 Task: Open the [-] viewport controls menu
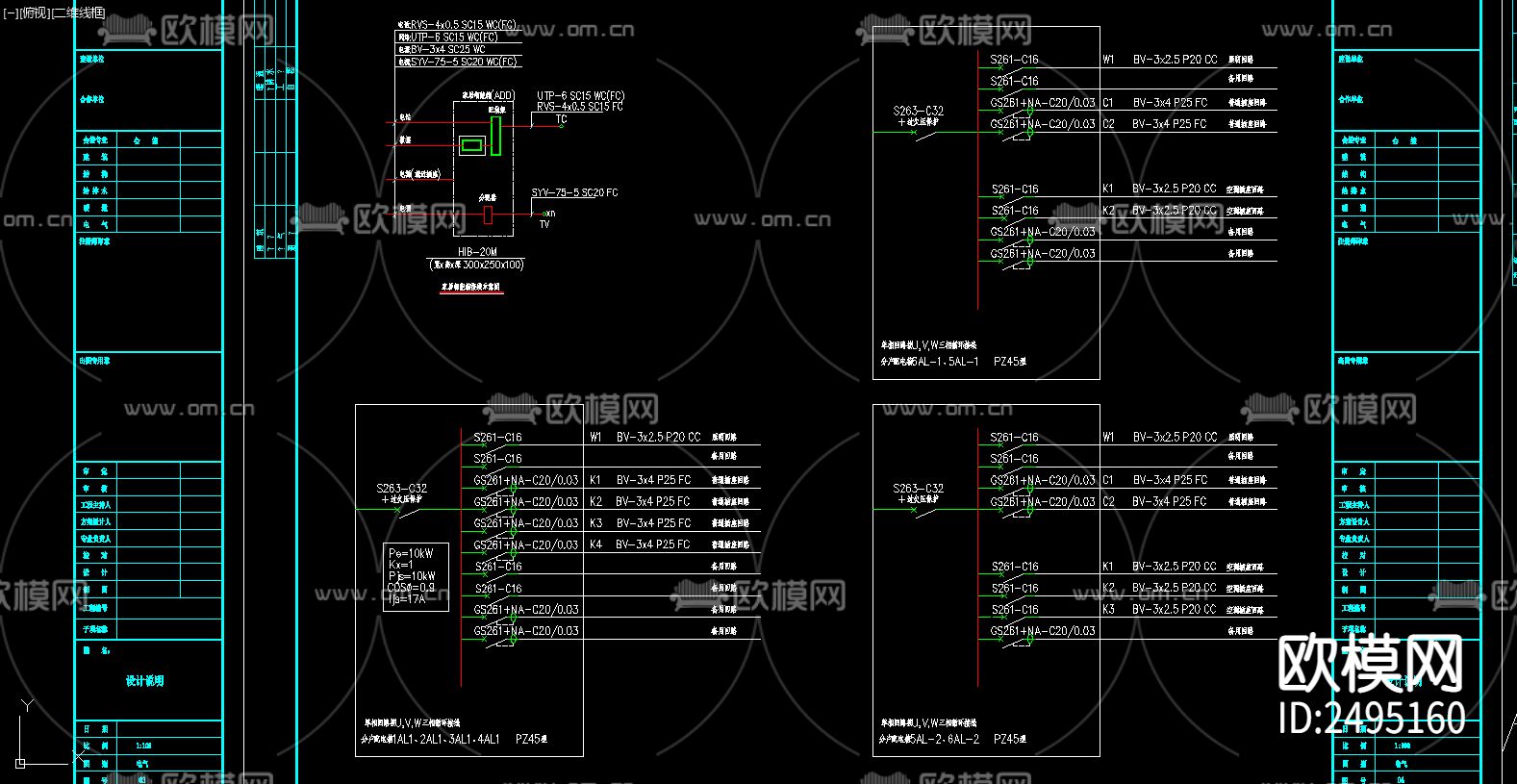(11, 13)
